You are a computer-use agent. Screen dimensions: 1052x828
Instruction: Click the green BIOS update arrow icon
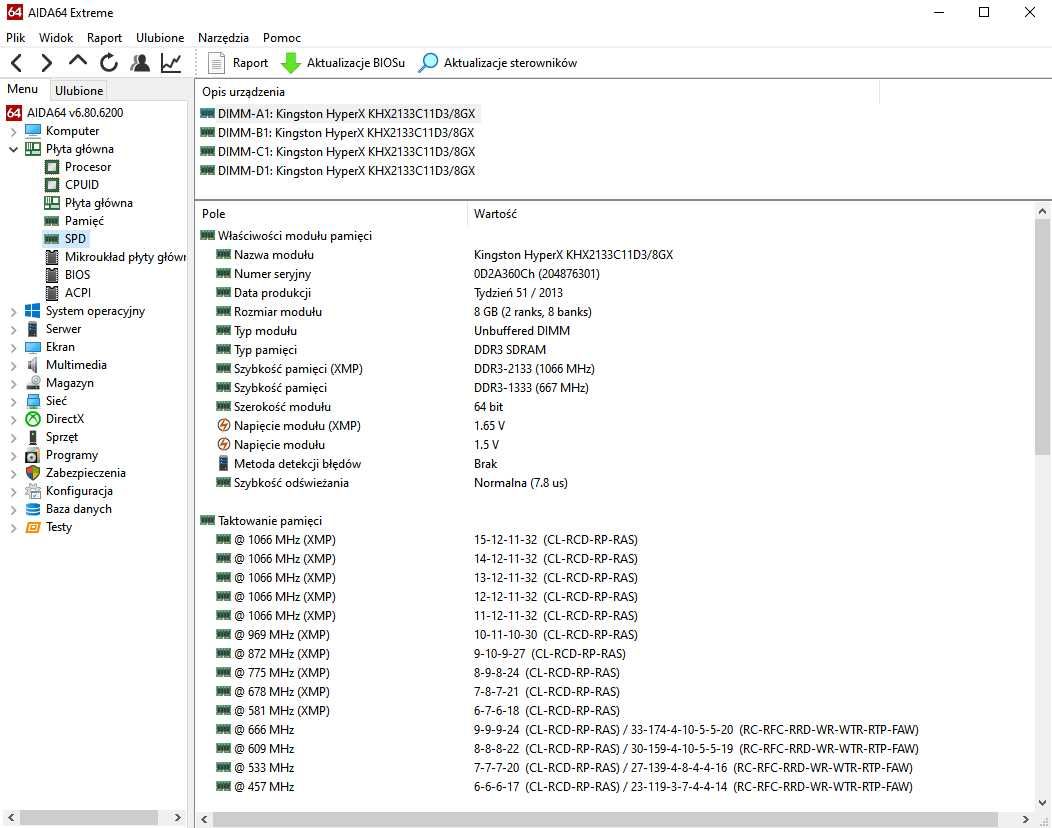pyautogui.click(x=291, y=63)
